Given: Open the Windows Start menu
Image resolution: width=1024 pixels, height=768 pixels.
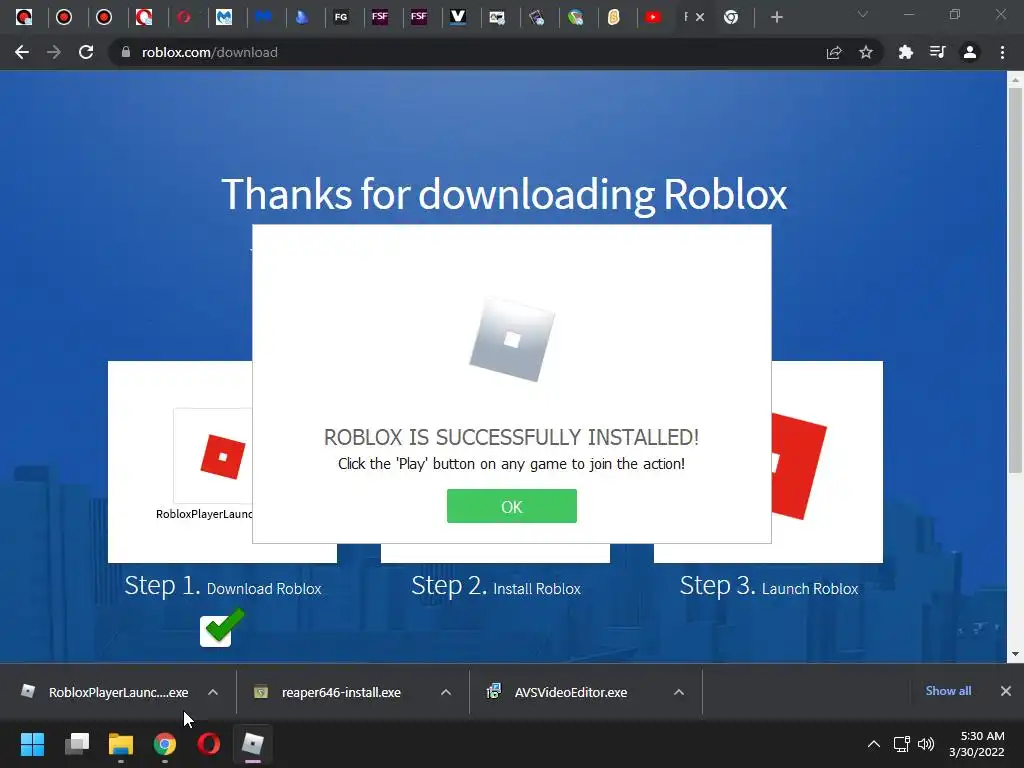Looking at the screenshot, I should coord(32,744).
